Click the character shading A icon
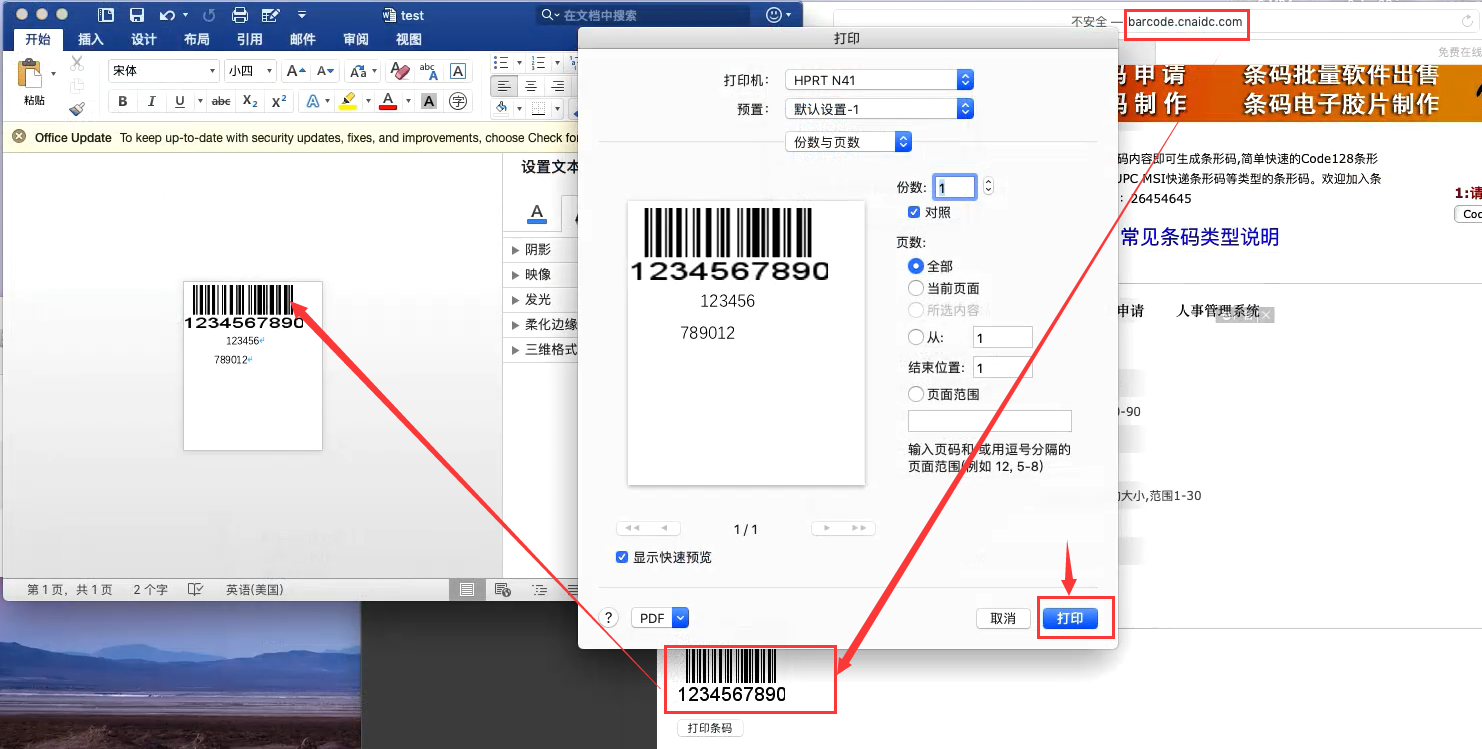 click(x=429, y=101)
